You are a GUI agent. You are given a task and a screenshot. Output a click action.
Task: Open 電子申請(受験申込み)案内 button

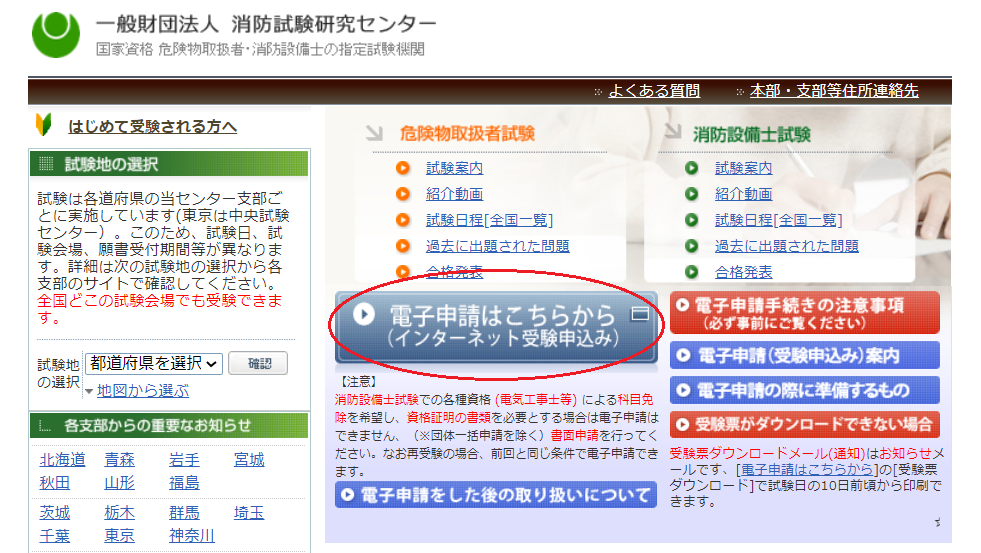coord(805,355)
